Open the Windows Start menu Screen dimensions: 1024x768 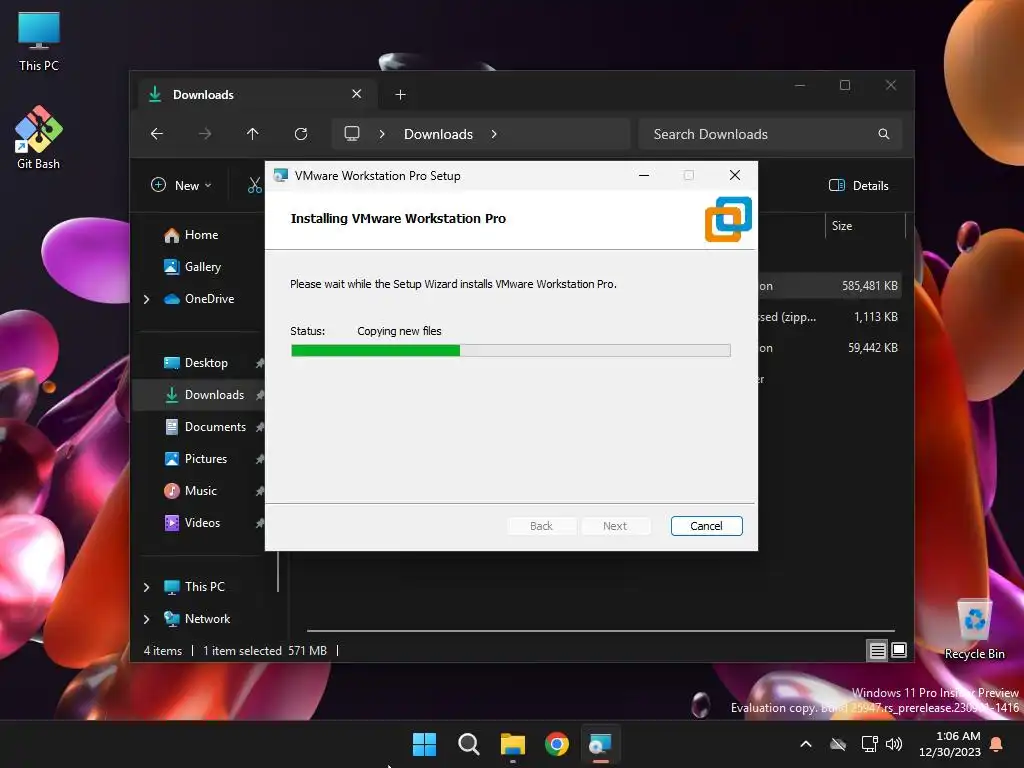click(x=424, y=744)
